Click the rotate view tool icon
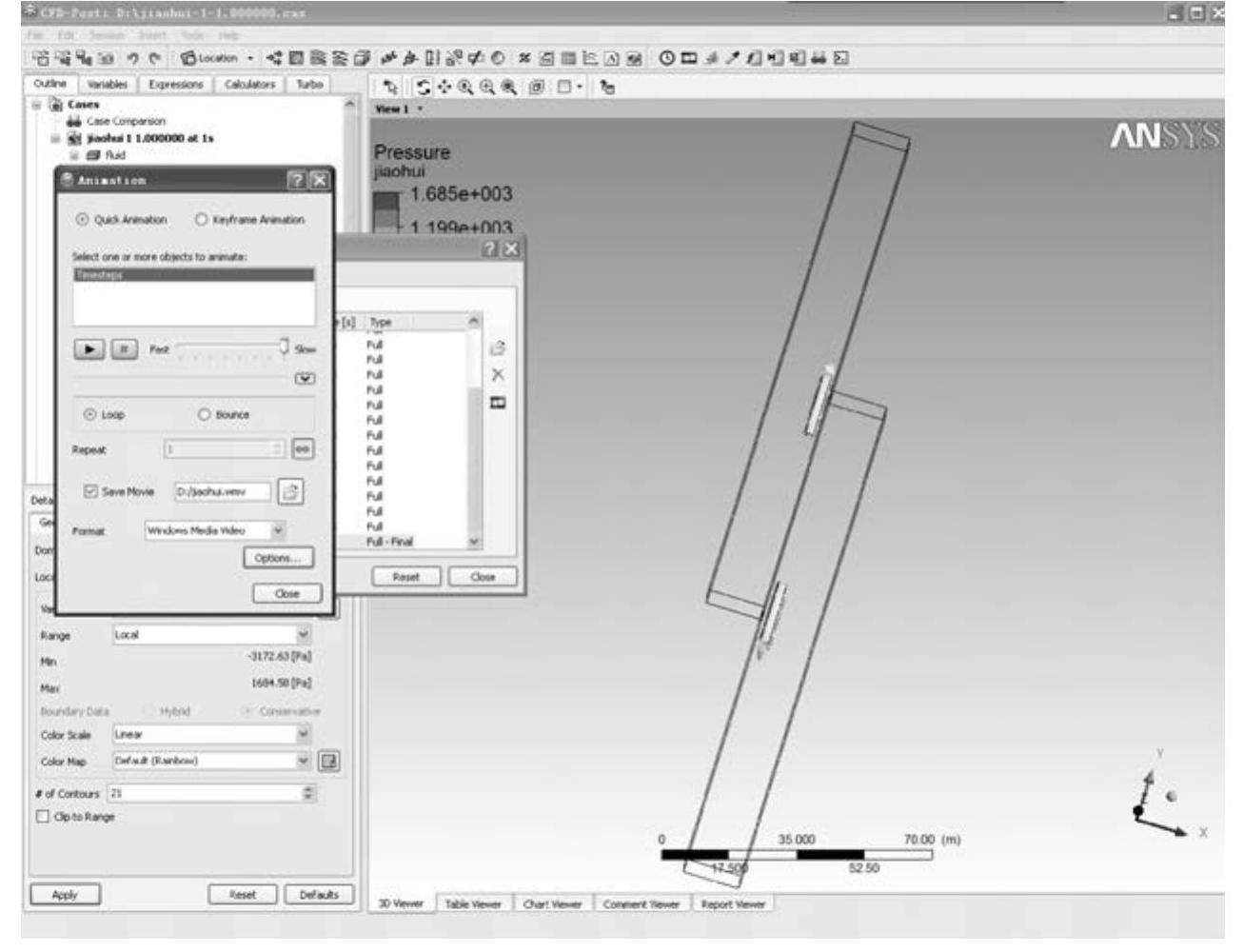The width and height of the screenshot is (1244, 952). coord(423,87)
